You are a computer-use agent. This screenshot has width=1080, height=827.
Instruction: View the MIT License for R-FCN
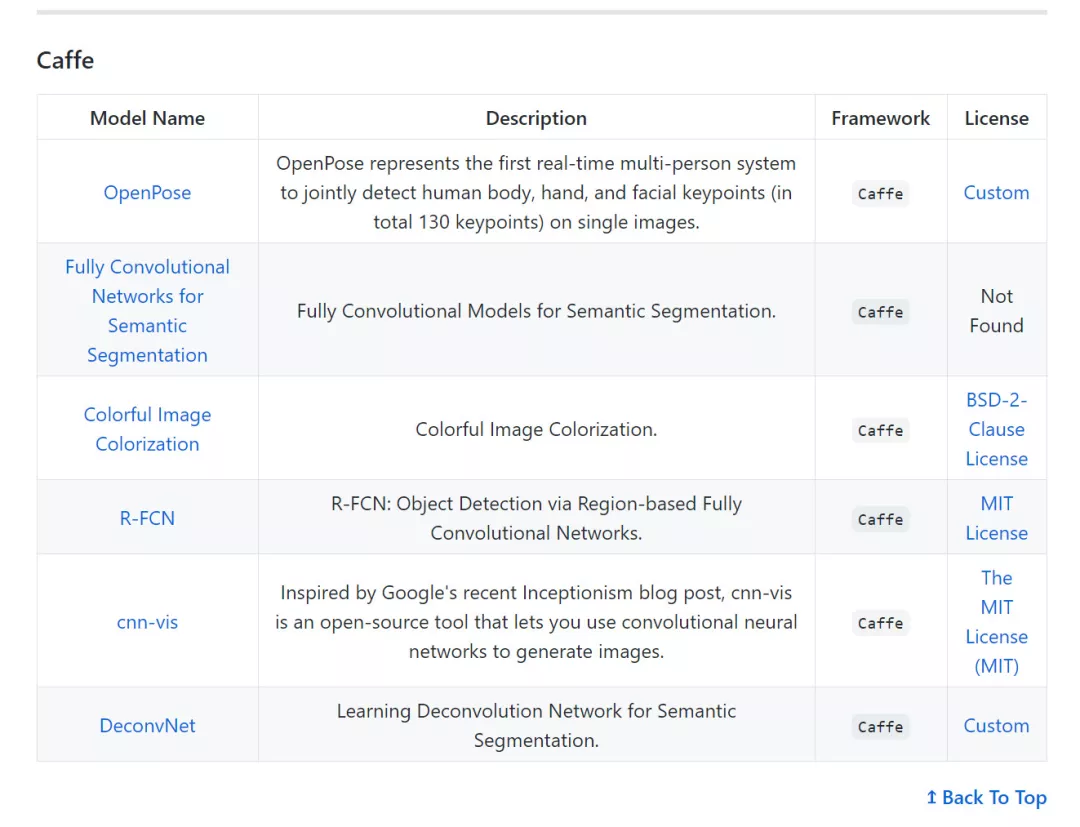point(996,518)
